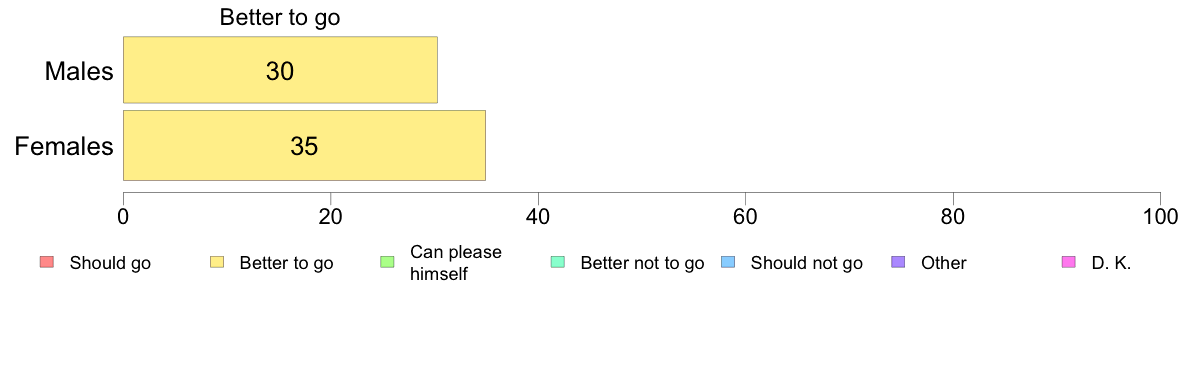Click the 0 tick on the axis
Image resolution: width=1188 pixels, height=368 pixels.
click(x=123, y=216)
